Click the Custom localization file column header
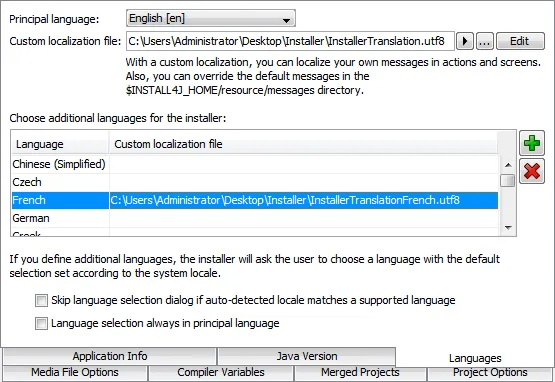 [304, 144]
